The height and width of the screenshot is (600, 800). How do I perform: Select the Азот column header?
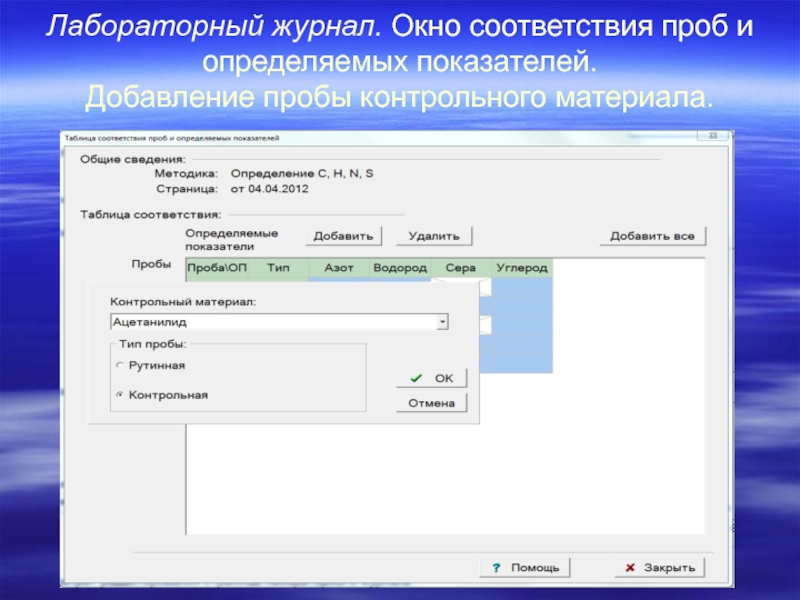(339, 268)
